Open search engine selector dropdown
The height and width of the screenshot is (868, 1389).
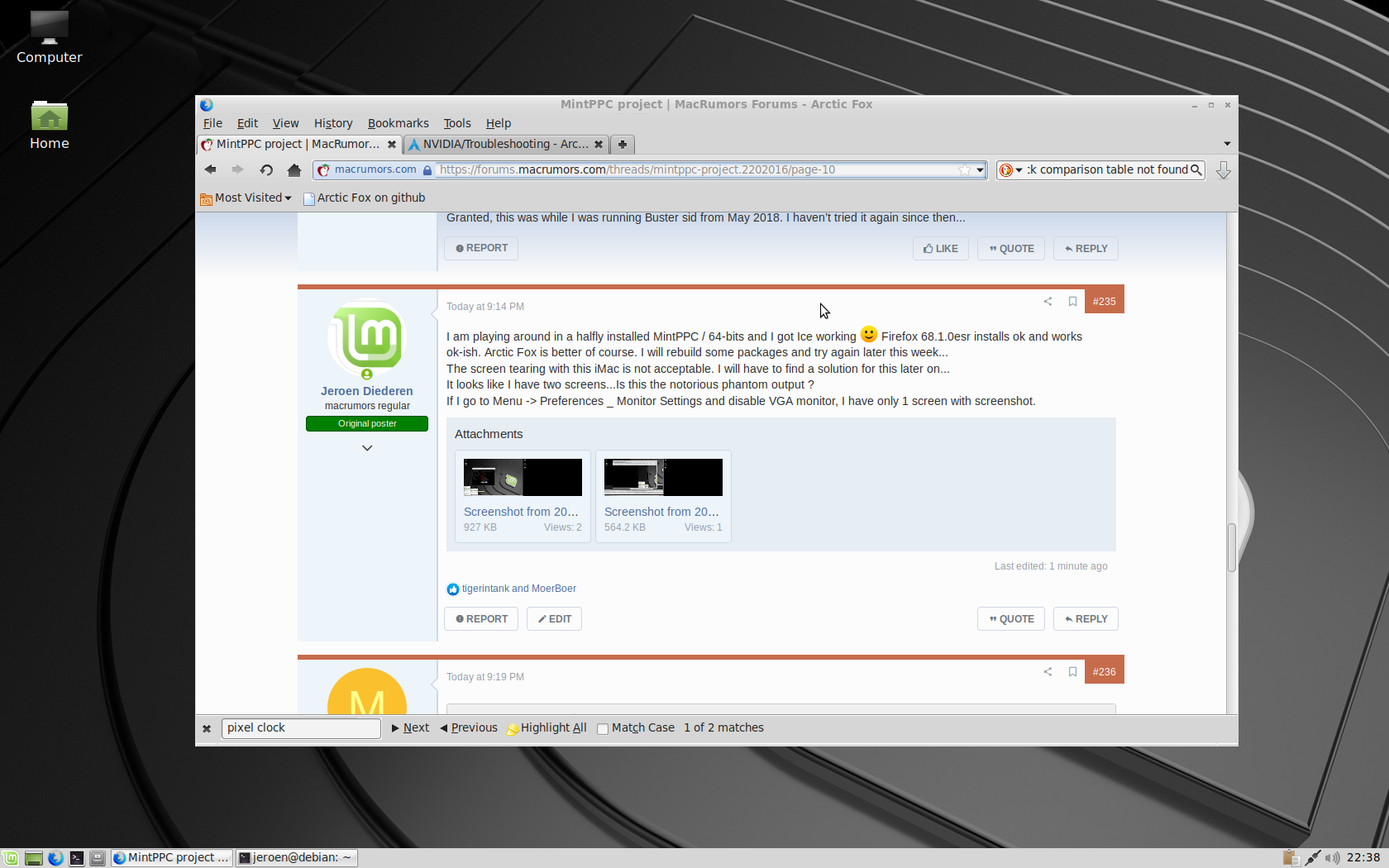point(1012,169)
